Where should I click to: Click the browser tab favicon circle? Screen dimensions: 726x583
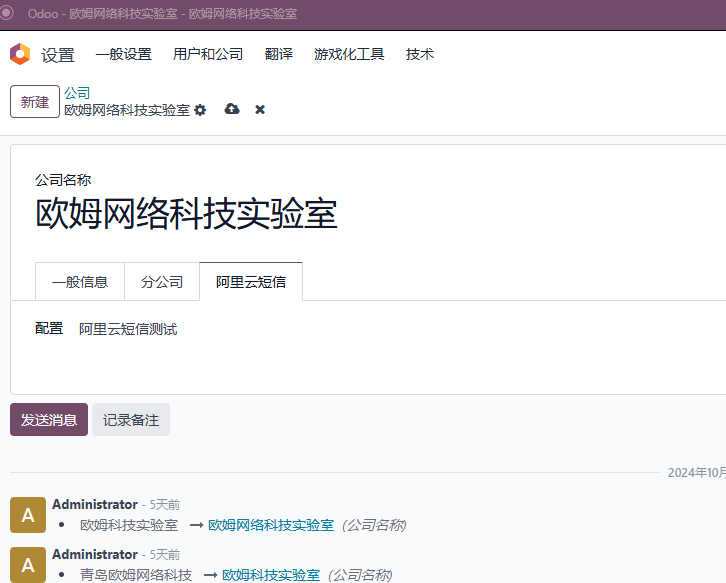pyautogui.click(x=6, y=13)
